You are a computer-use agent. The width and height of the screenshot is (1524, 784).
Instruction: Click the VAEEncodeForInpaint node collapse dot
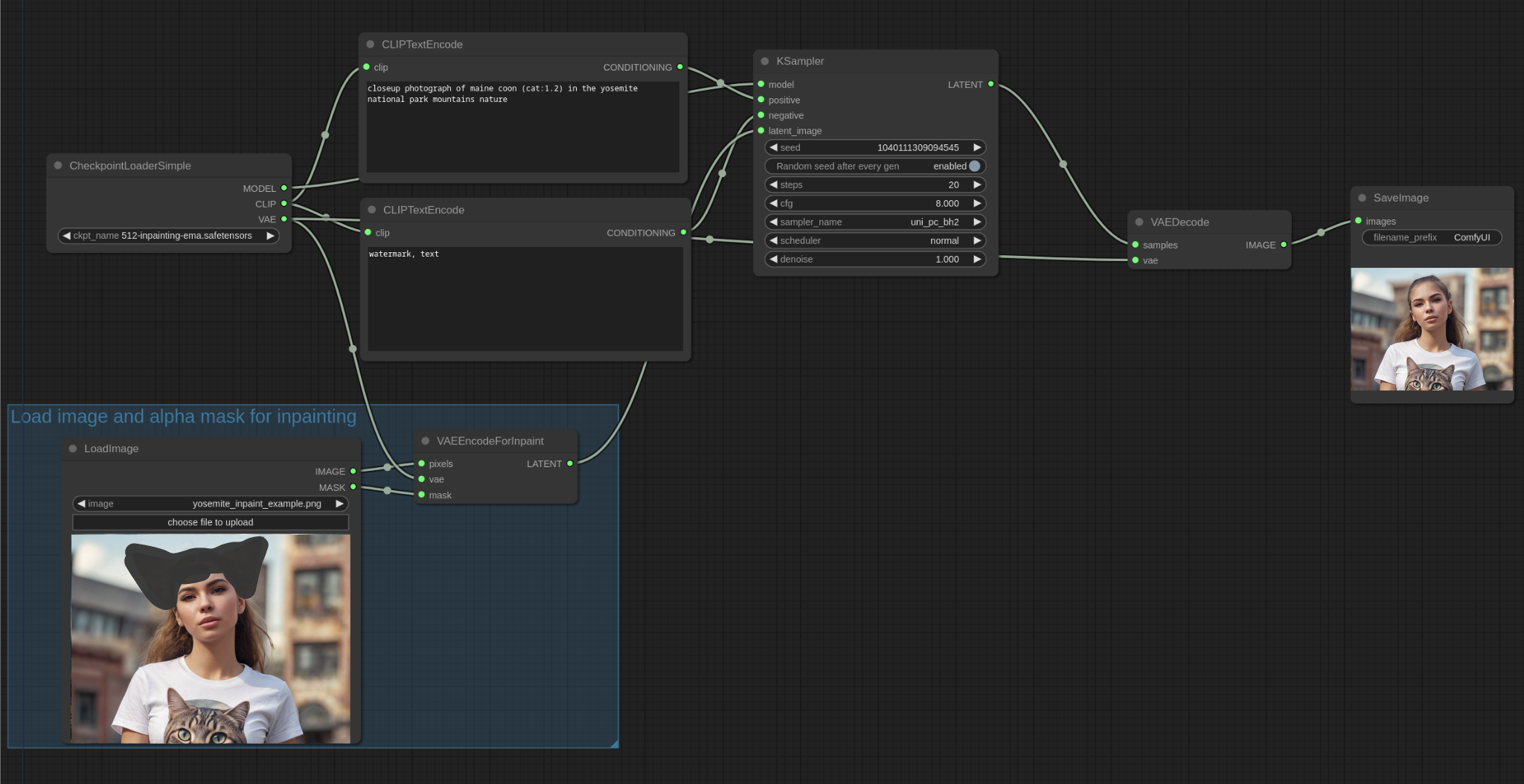(x=426, y=441)
